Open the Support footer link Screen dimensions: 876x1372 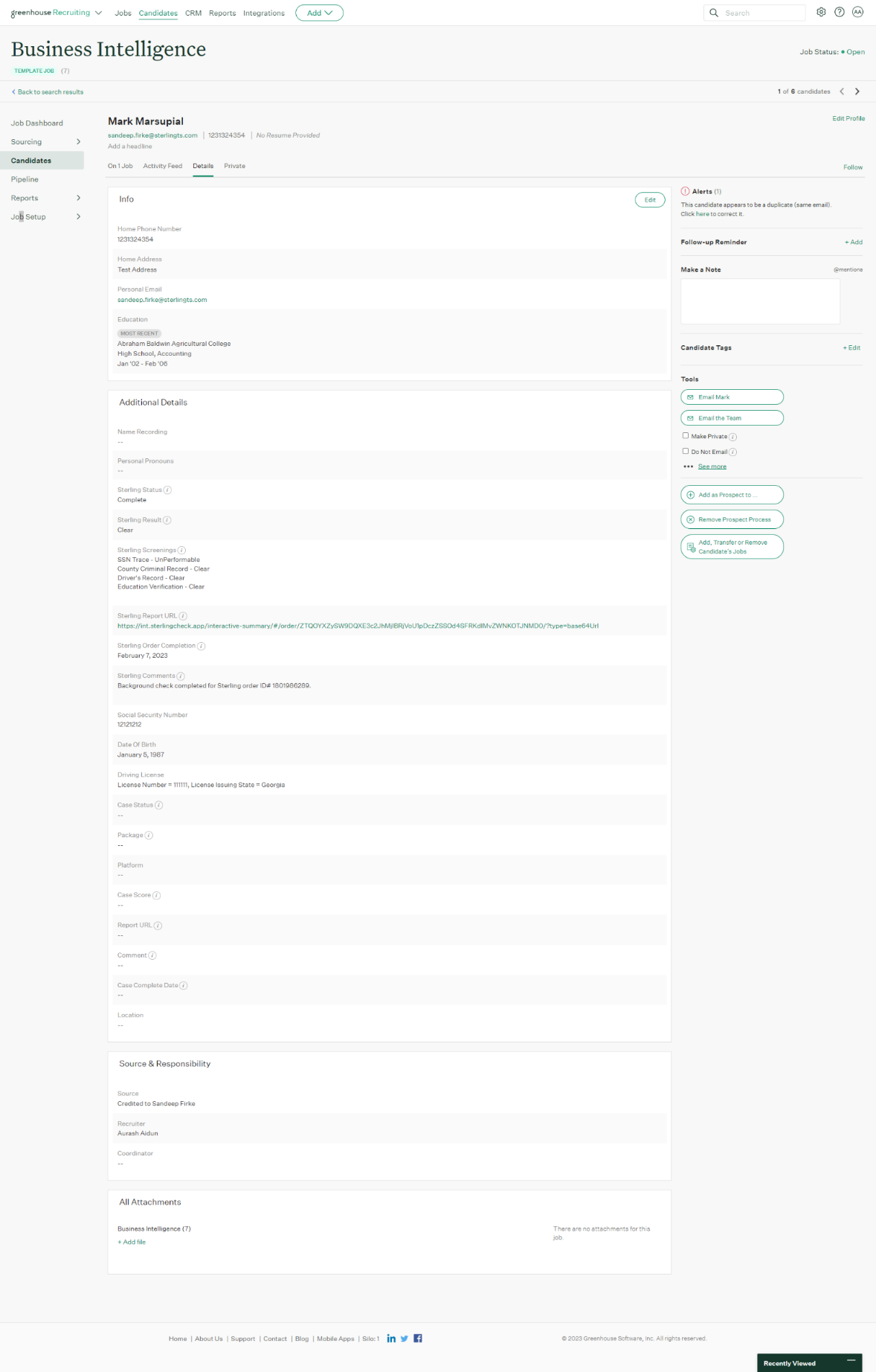tap(242, 1339)
